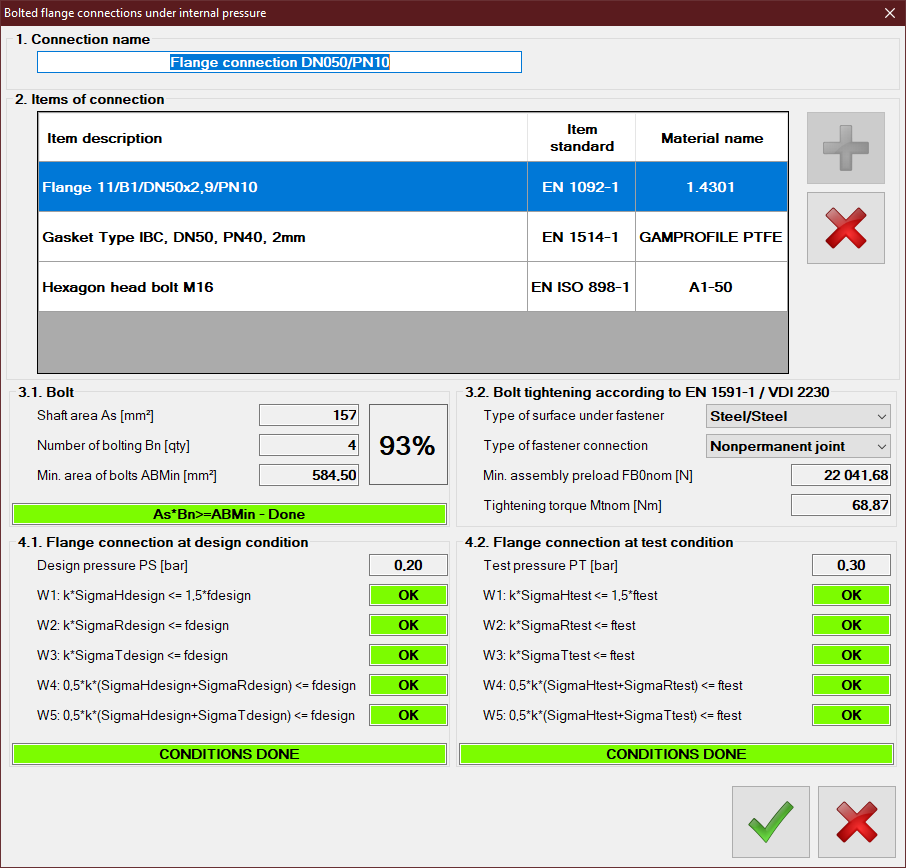The image size is (906, 868).
Task: Select the Flange 11/B1/DN50x2,9/PN10 row
Action: [282, 187]
